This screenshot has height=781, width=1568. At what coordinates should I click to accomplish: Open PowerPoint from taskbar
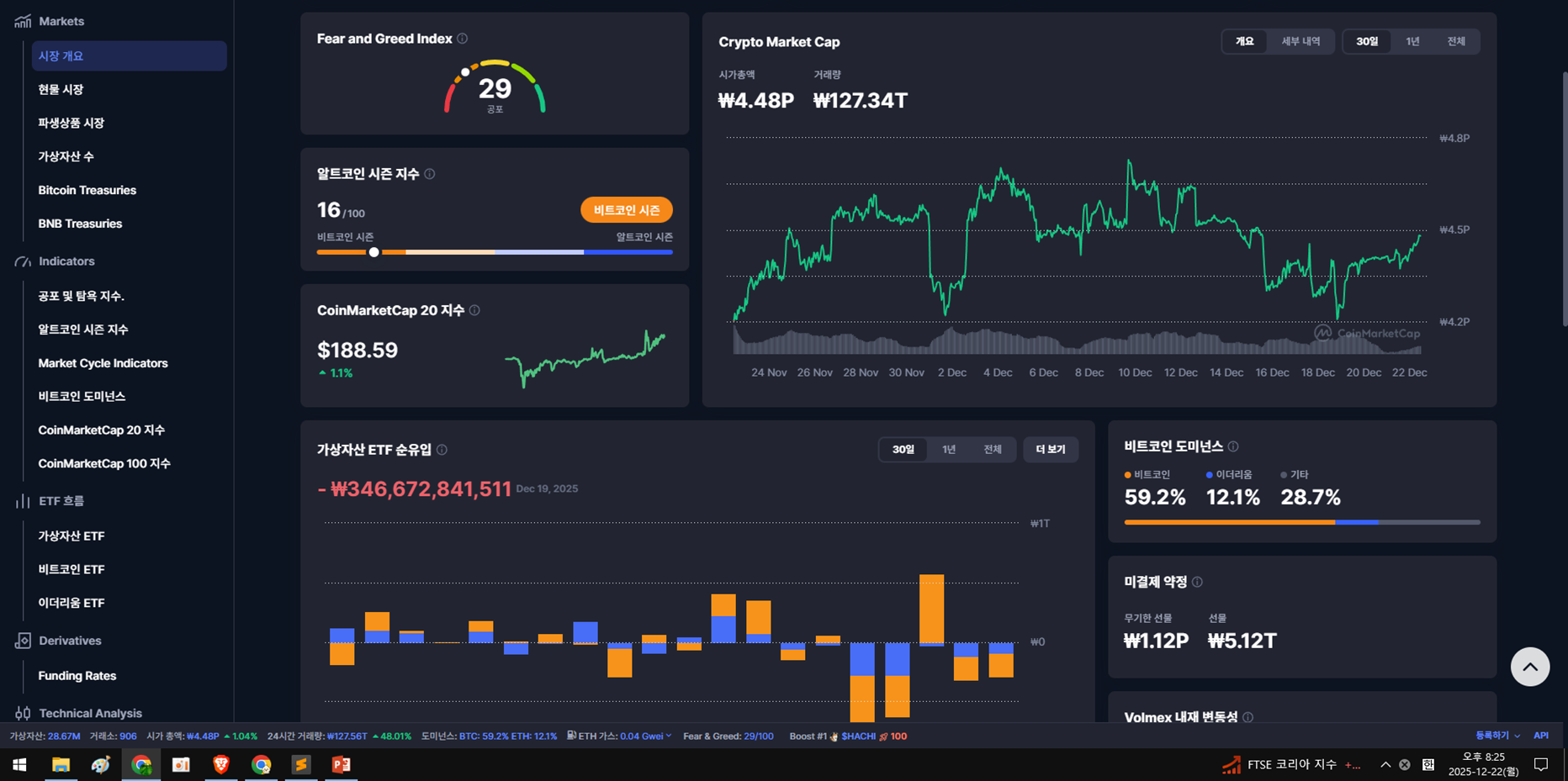click(x=342, y=764)
